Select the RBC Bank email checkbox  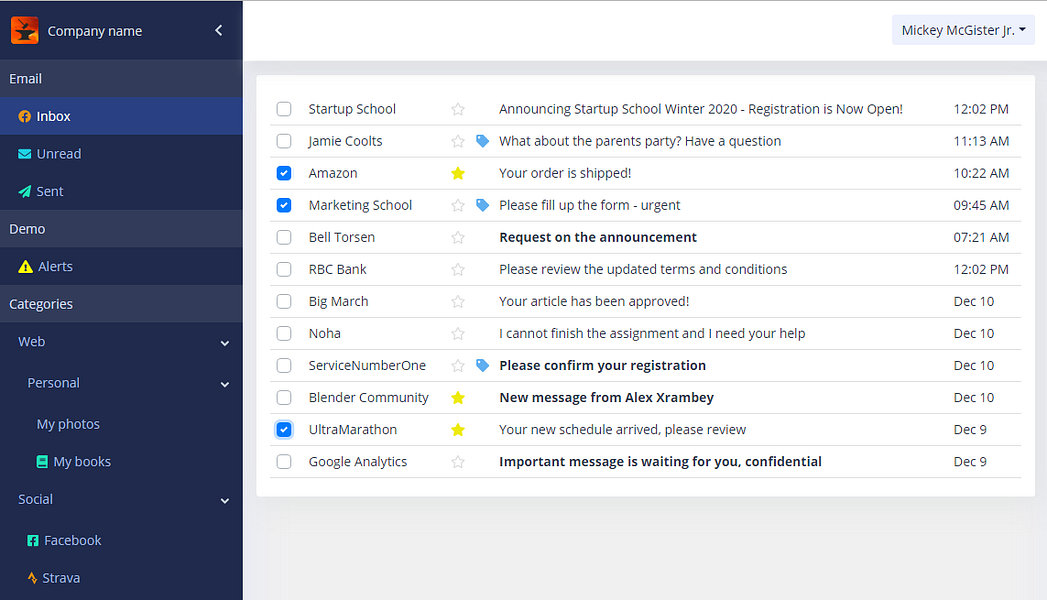tap(284, 269)
